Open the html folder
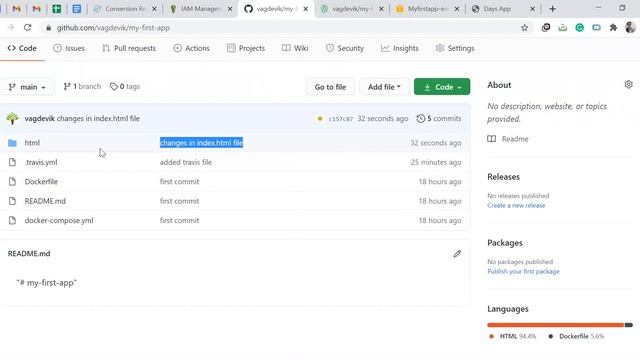The image size is (640, 360). (32, 143)
